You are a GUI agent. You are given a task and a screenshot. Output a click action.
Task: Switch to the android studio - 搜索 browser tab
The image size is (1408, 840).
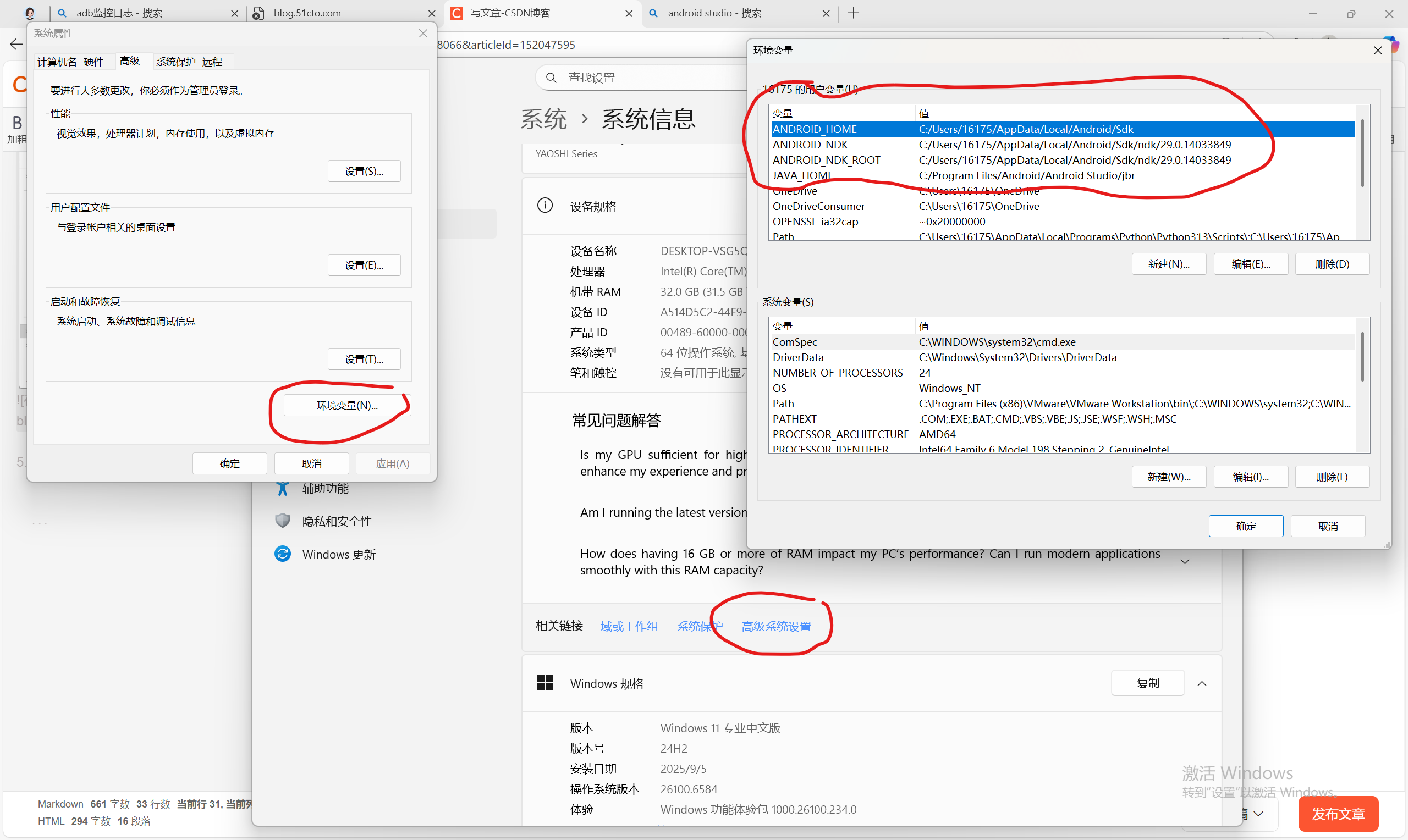tap(739, 13)
